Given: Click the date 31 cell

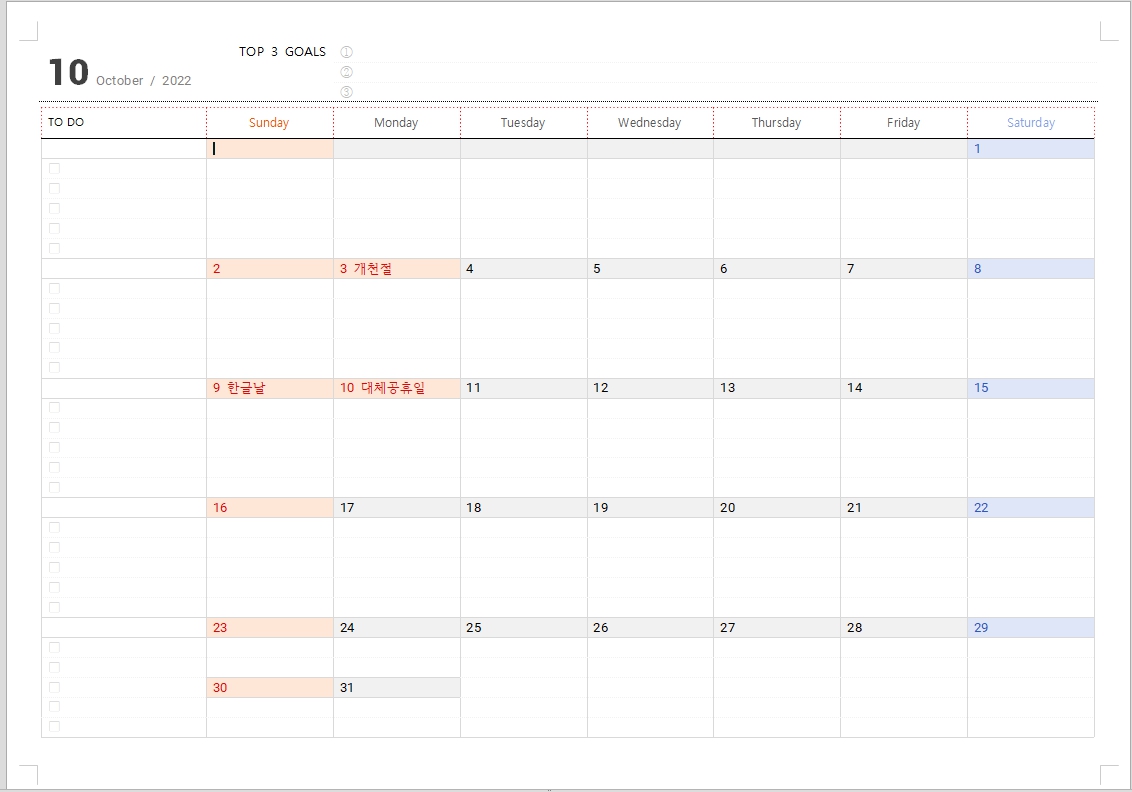Looking at the screenshot, I should [396, 687].
